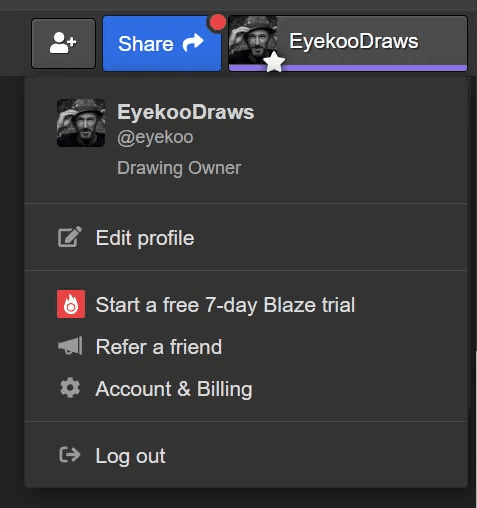The image size is (477, 508).
Task: Click the white star badge on avatar
Action: tap(274, 62)
